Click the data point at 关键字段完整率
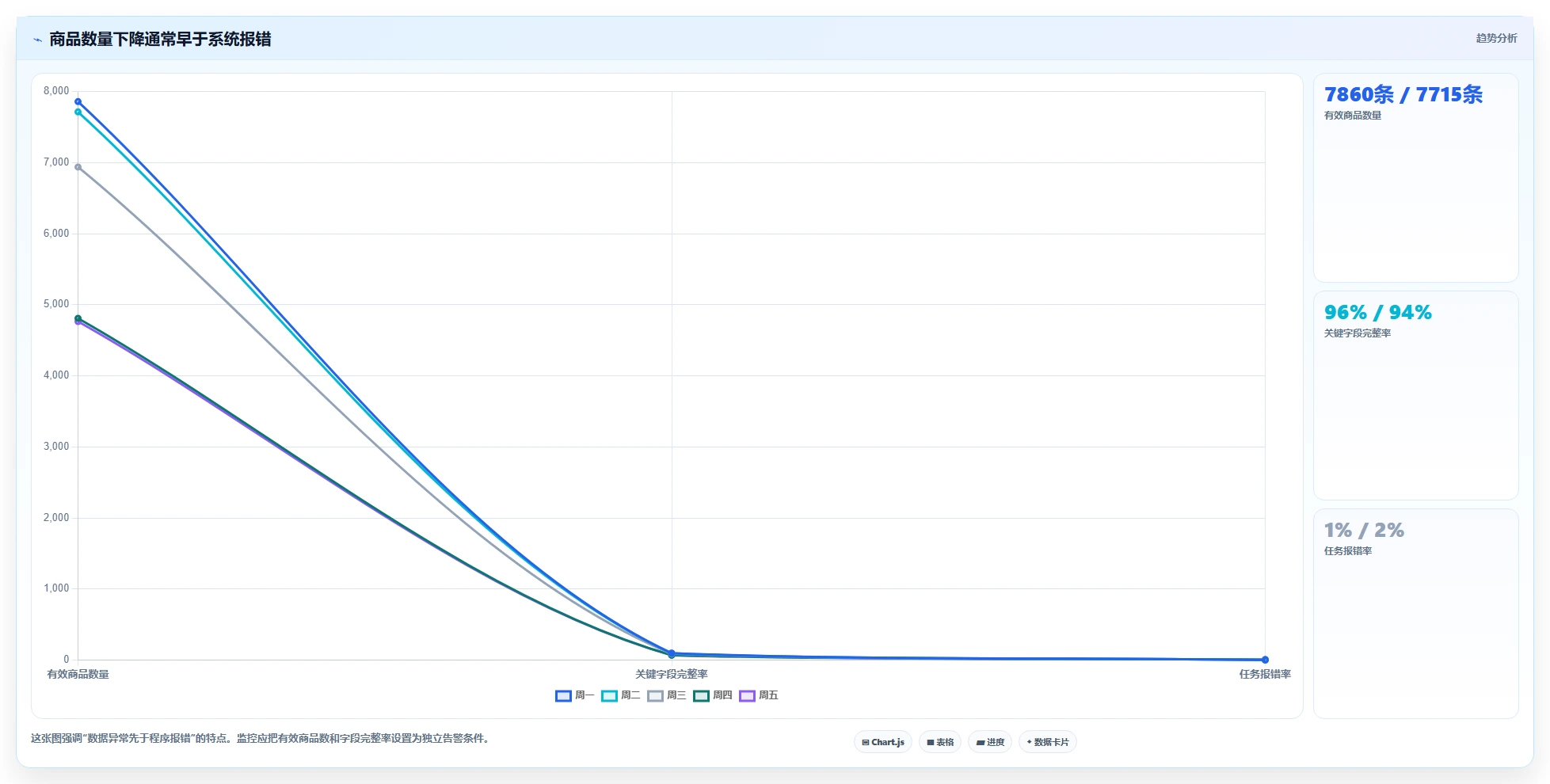Screen dimensions: 1550x784 [x=672, y=654]
